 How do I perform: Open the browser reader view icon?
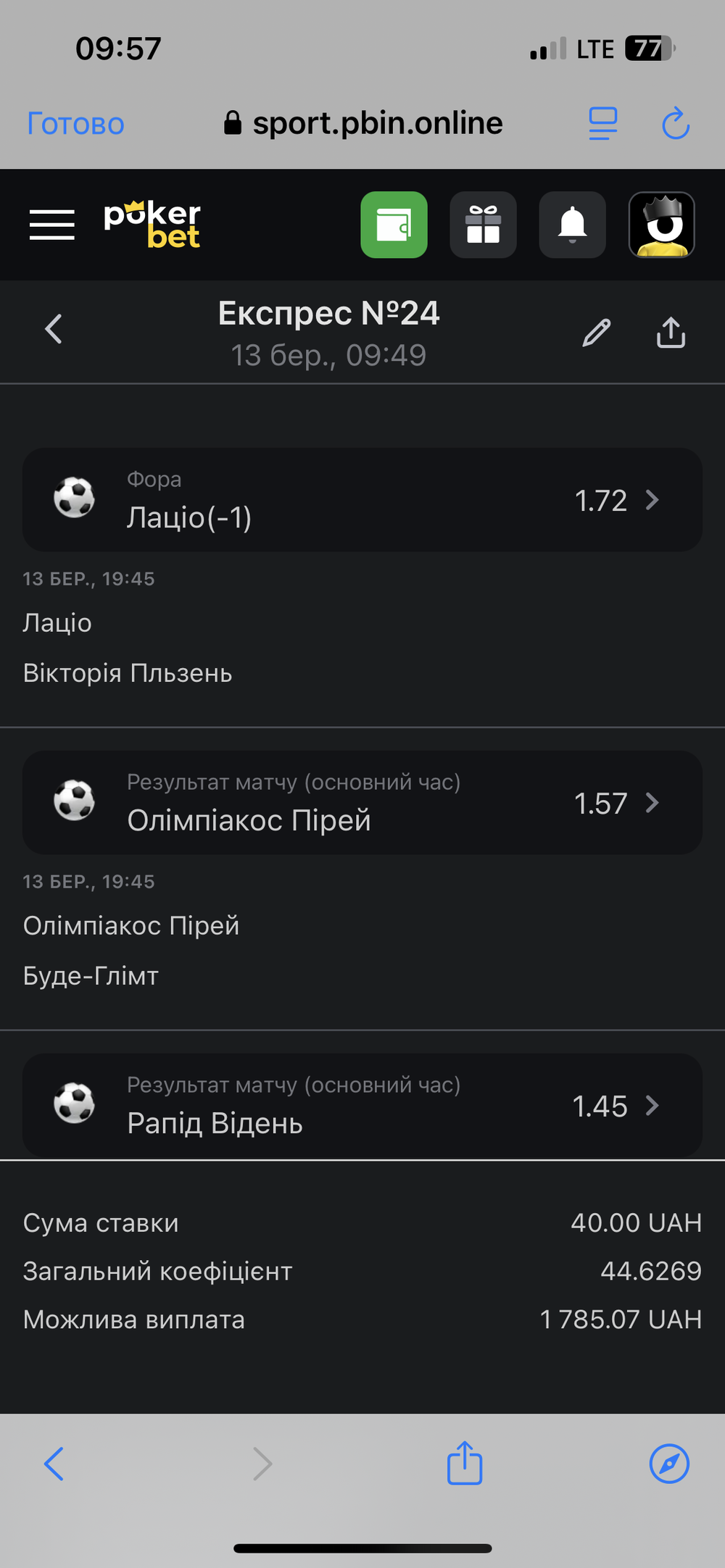(602, 124)
